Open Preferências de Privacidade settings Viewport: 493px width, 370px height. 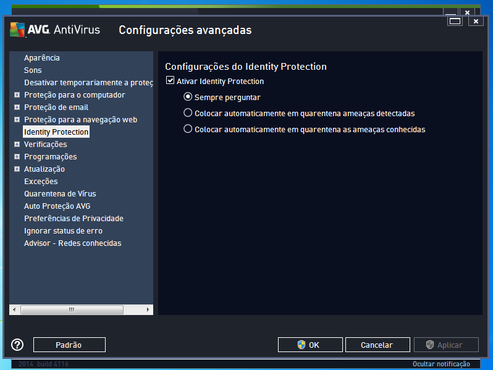[x=74, y=218]
